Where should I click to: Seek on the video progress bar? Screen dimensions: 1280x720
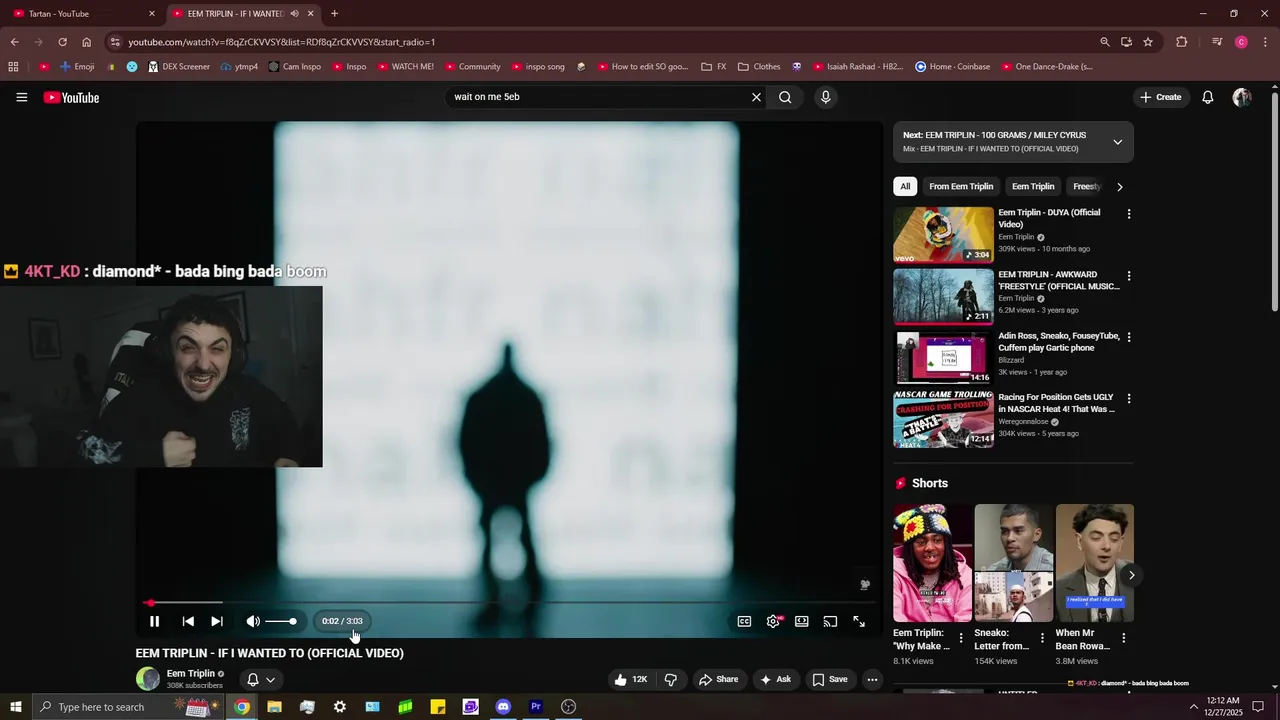coord(510,603)
